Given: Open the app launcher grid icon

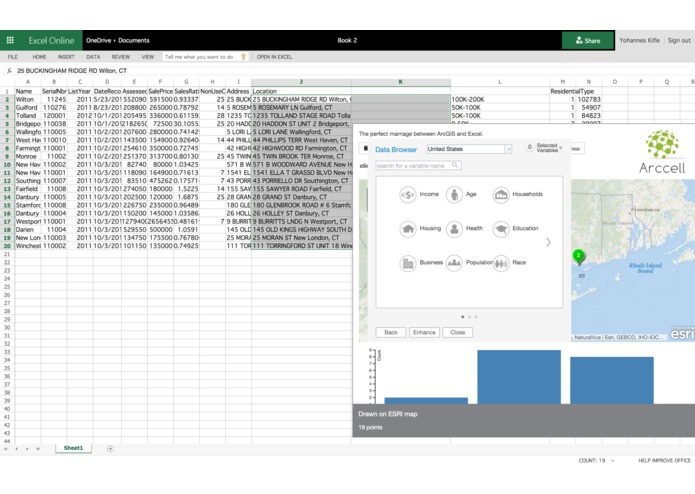Looking at the screenshot, I should [x=10, y=40].
